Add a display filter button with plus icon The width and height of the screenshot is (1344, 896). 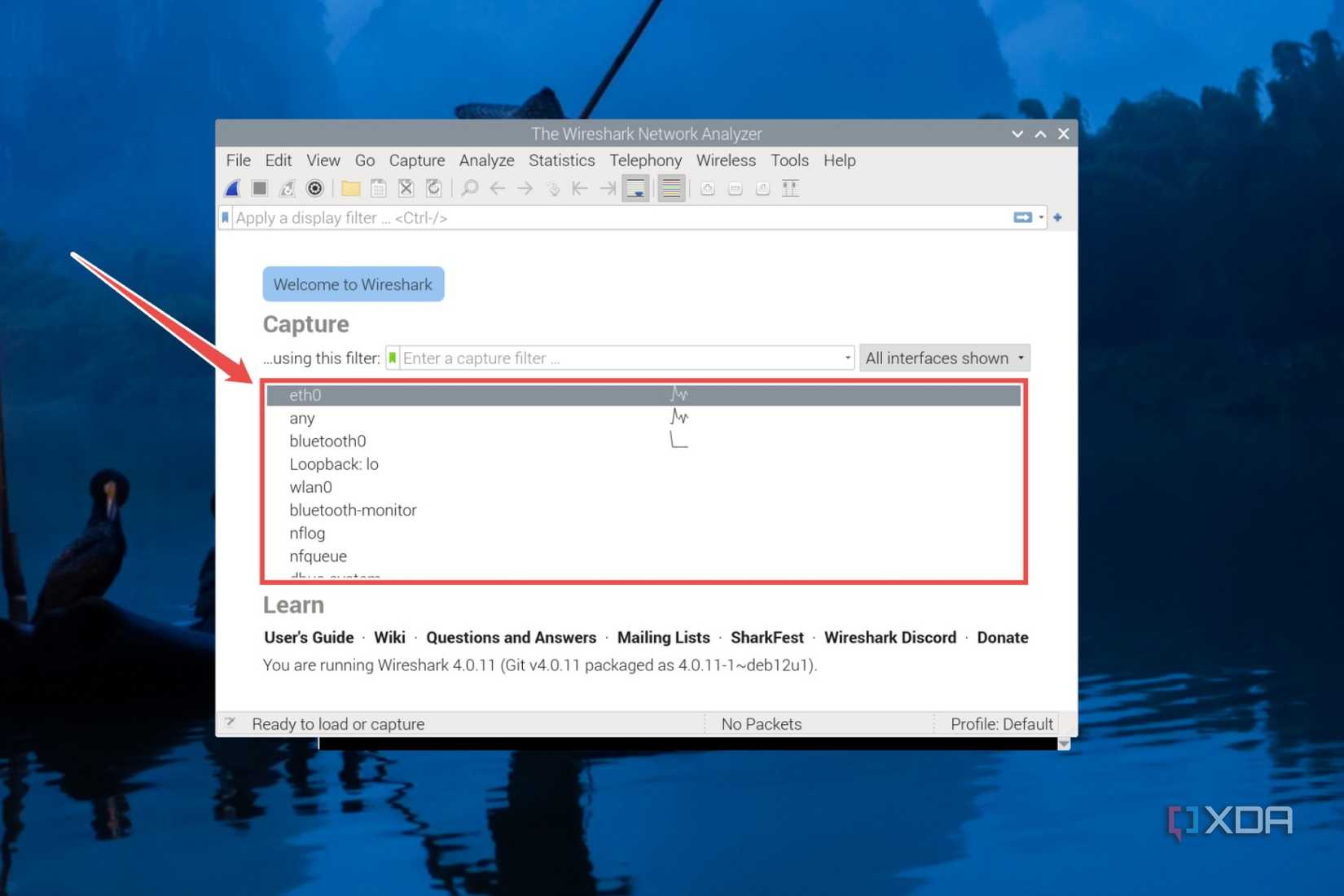(x=1057, y=217)
